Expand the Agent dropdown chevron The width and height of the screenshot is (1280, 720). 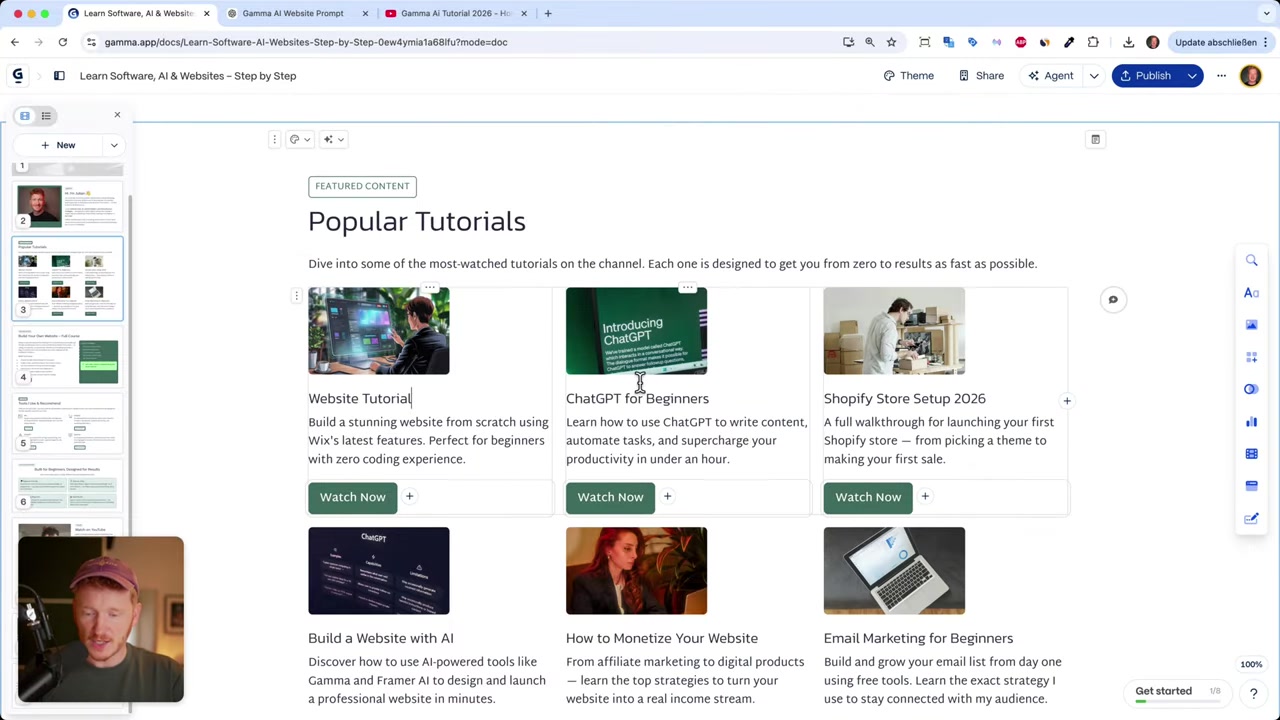[x=1094, y=76]
